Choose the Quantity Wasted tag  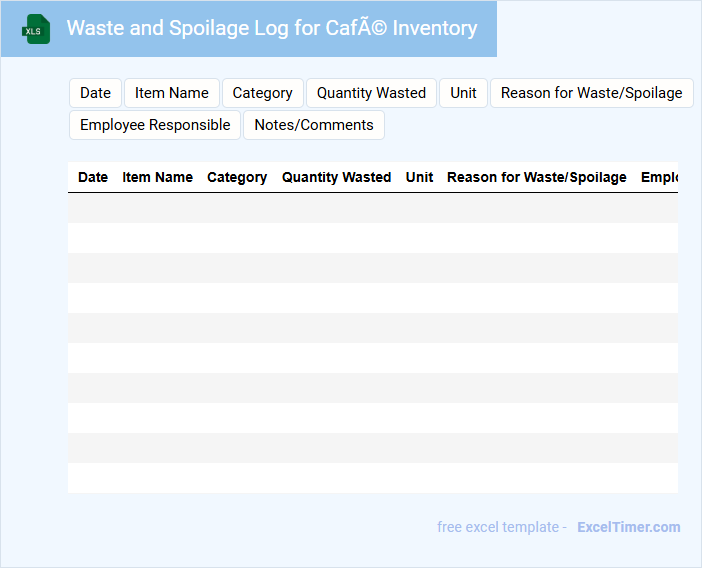tap(371, 93)
